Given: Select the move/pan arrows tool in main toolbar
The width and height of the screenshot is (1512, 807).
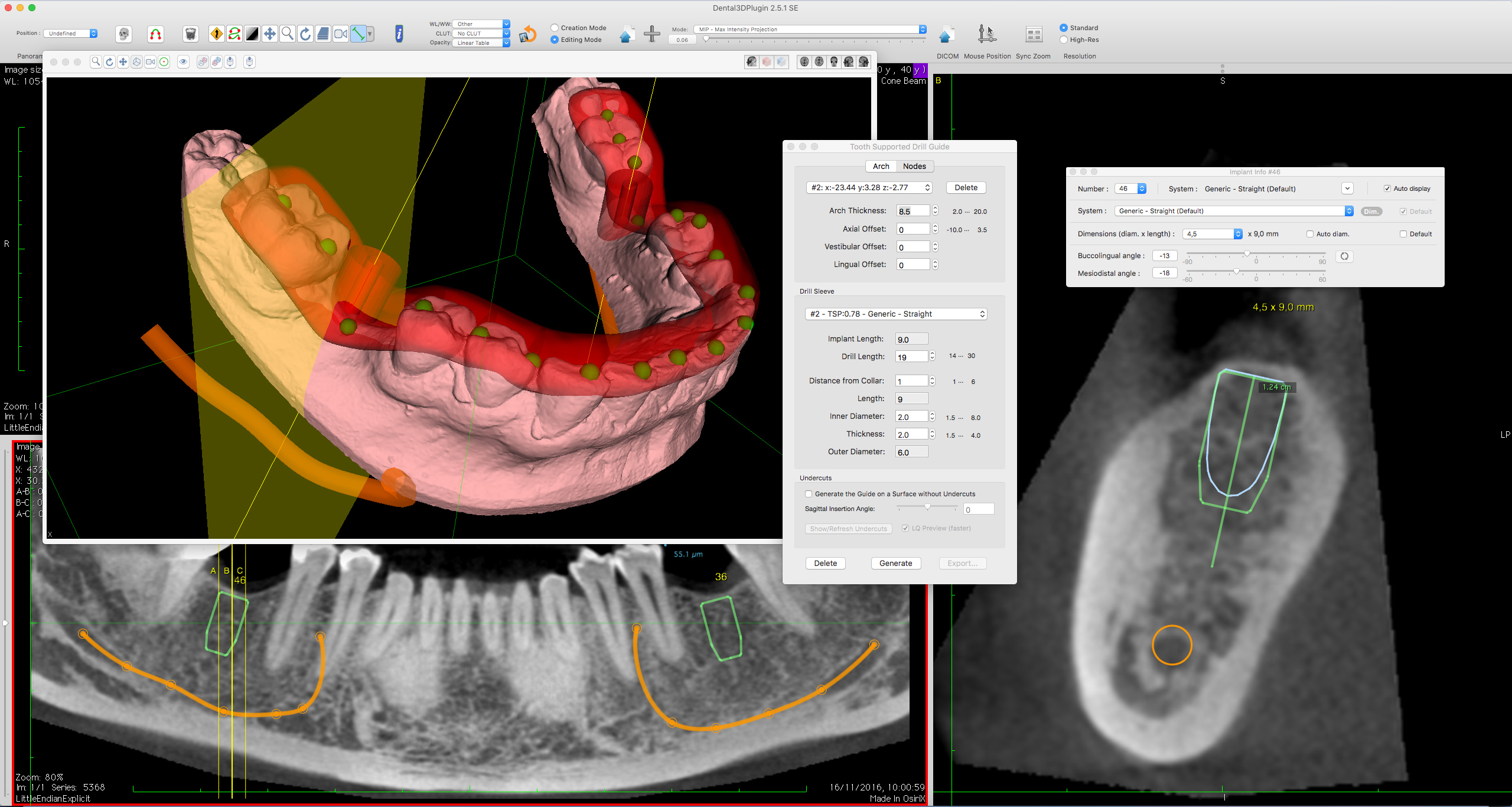Looking at the screenshot, I should [270, 34].
